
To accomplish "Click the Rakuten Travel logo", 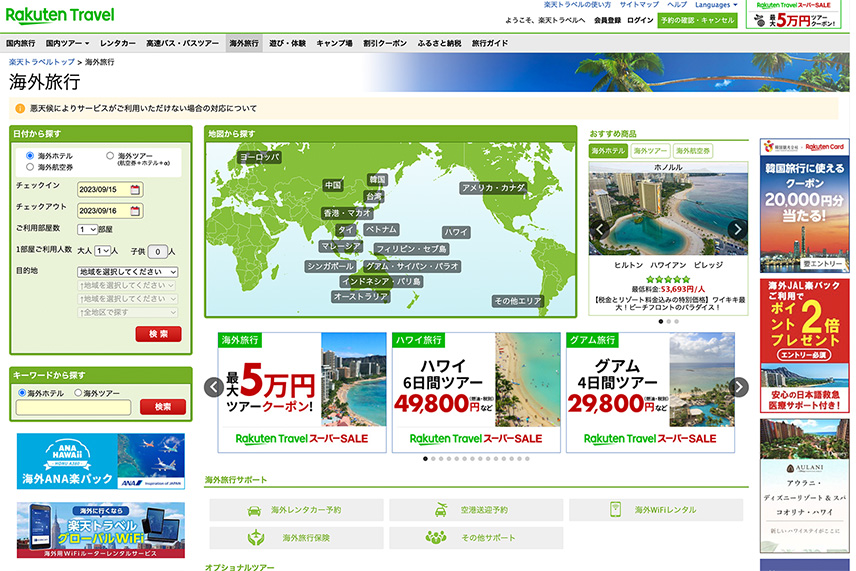I will coord(60,15).
